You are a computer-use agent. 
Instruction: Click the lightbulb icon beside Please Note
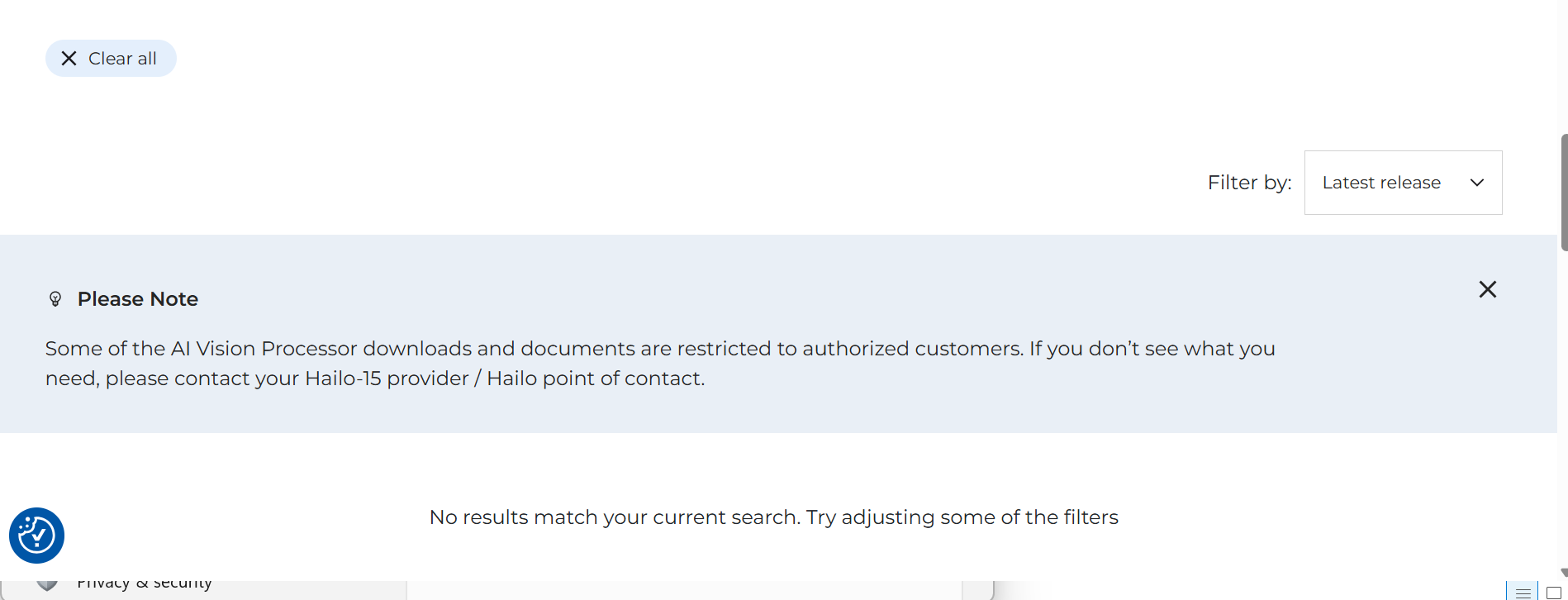(x=55, y=299)
